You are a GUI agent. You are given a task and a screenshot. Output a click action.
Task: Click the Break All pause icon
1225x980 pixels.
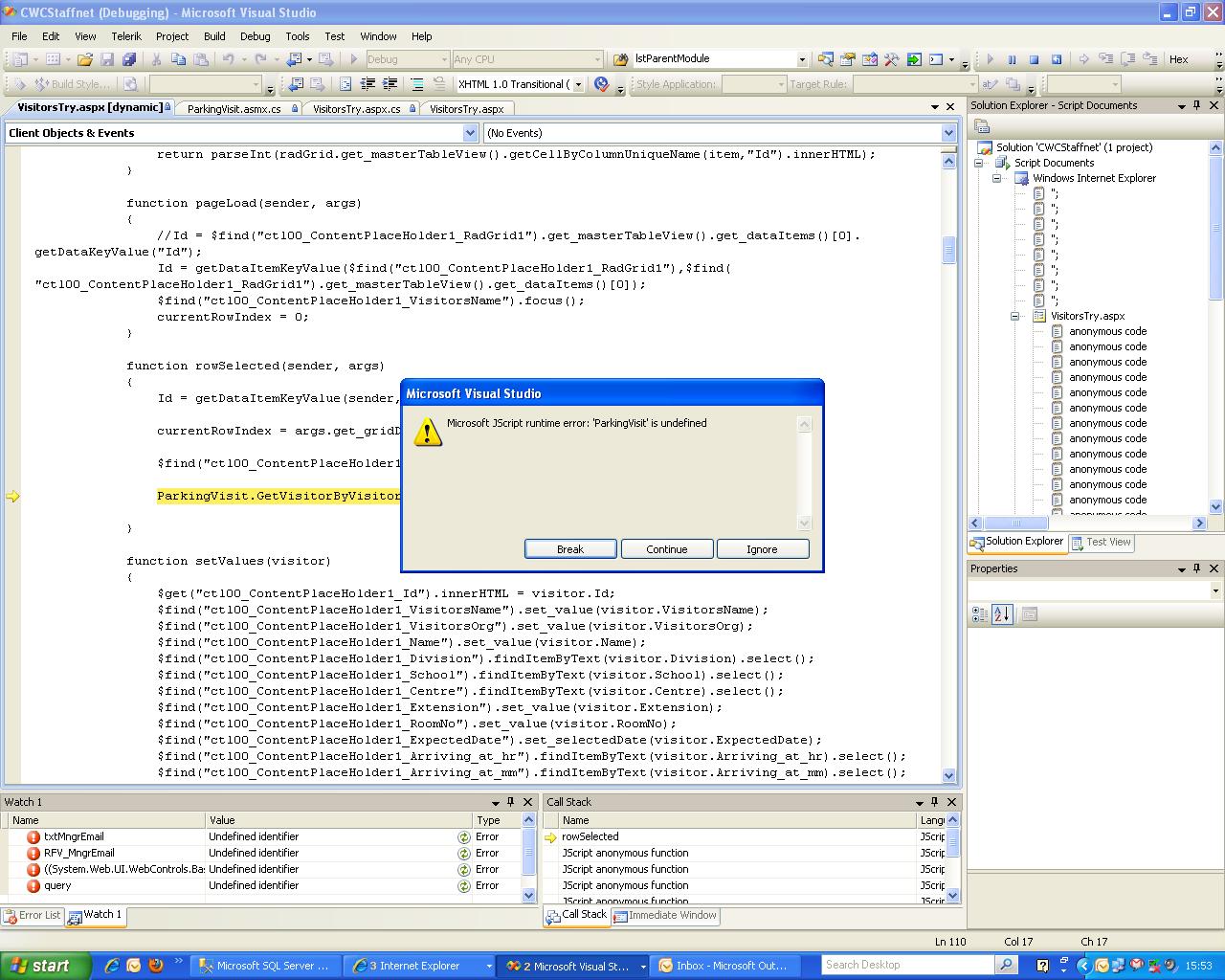click(1012, 59)
